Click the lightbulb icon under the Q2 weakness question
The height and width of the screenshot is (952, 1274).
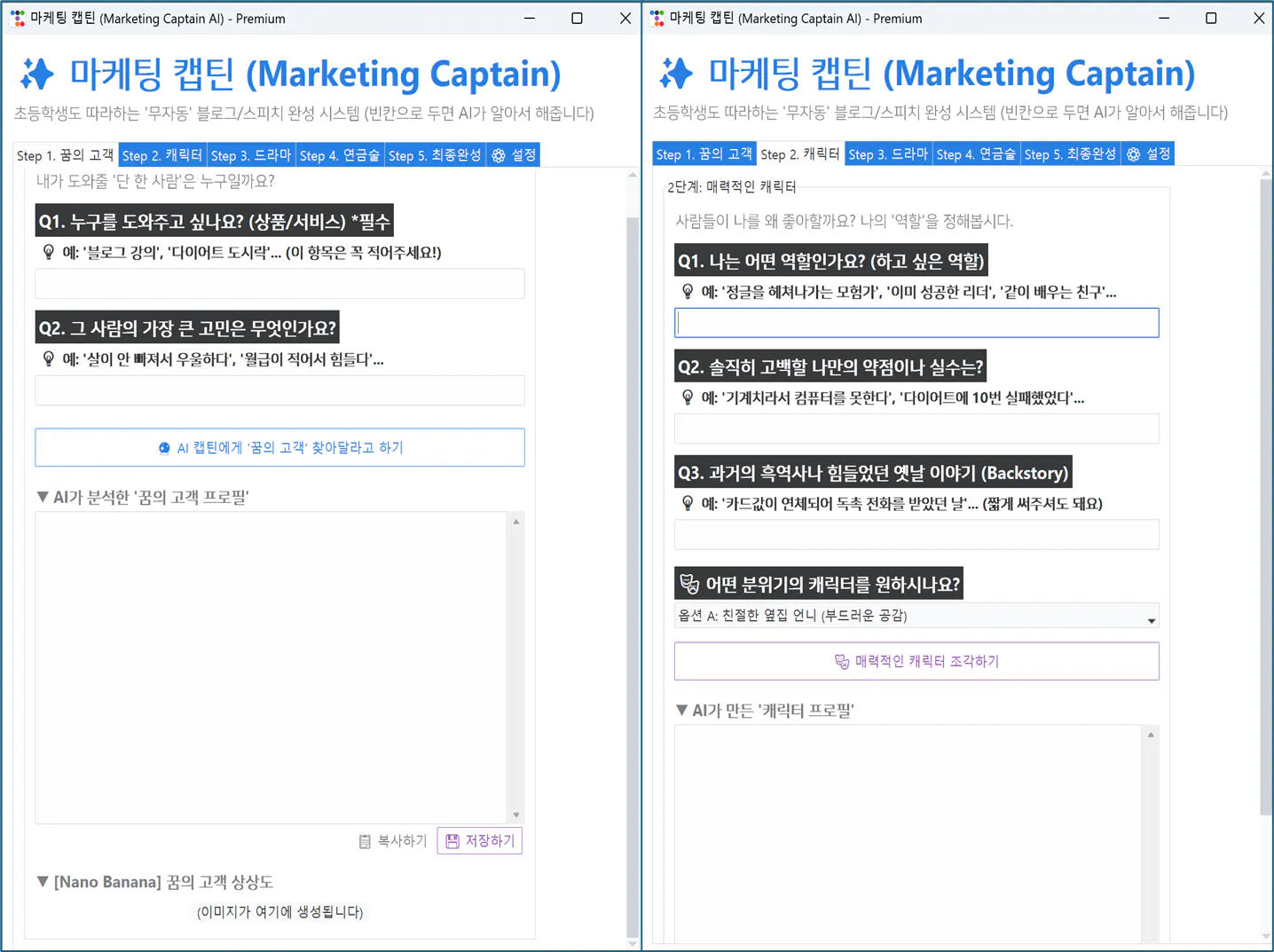tap(688, 397)
